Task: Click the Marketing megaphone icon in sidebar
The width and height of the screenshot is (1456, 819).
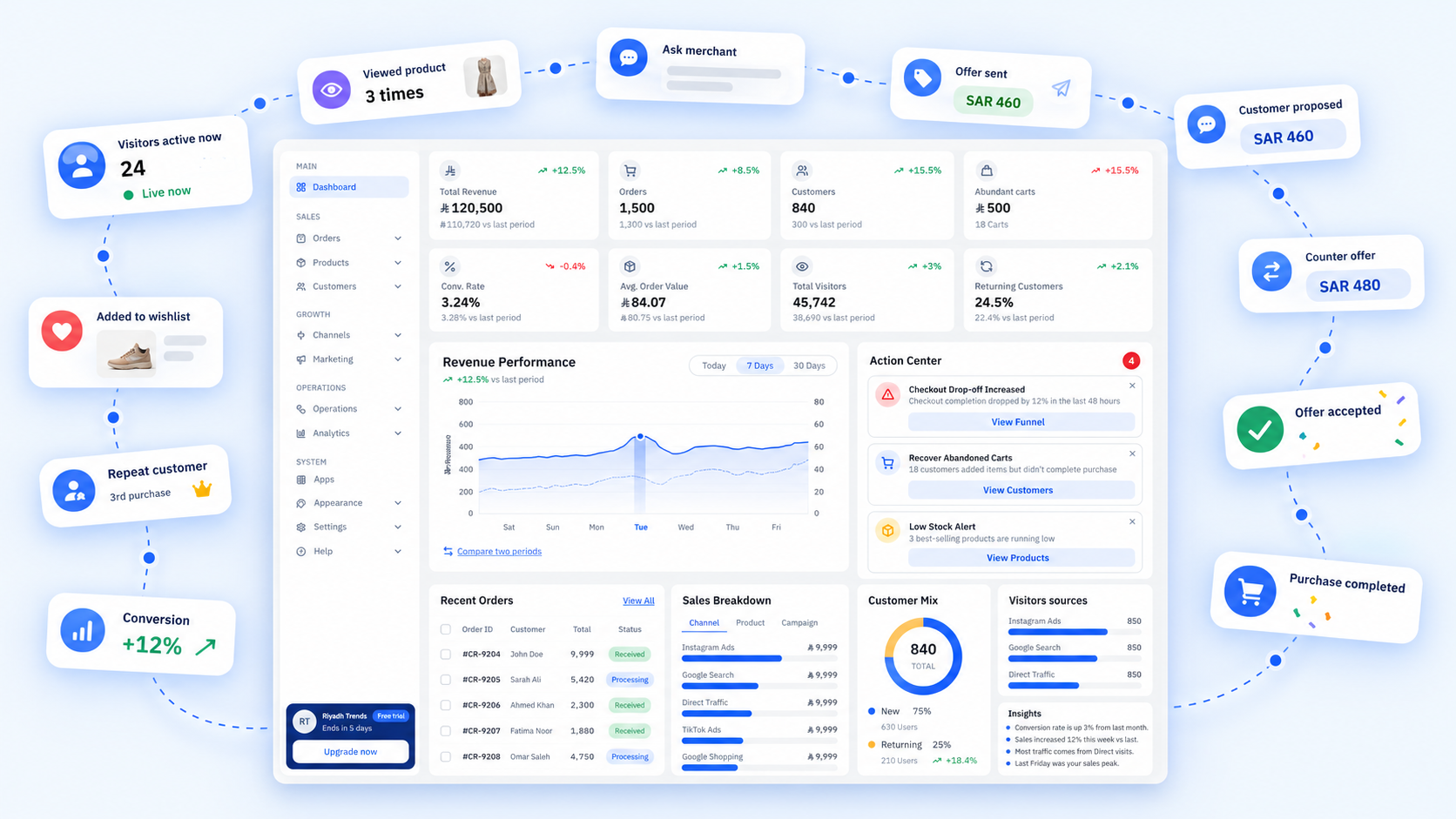Action: pyautogui.click(x=301, y=359)
